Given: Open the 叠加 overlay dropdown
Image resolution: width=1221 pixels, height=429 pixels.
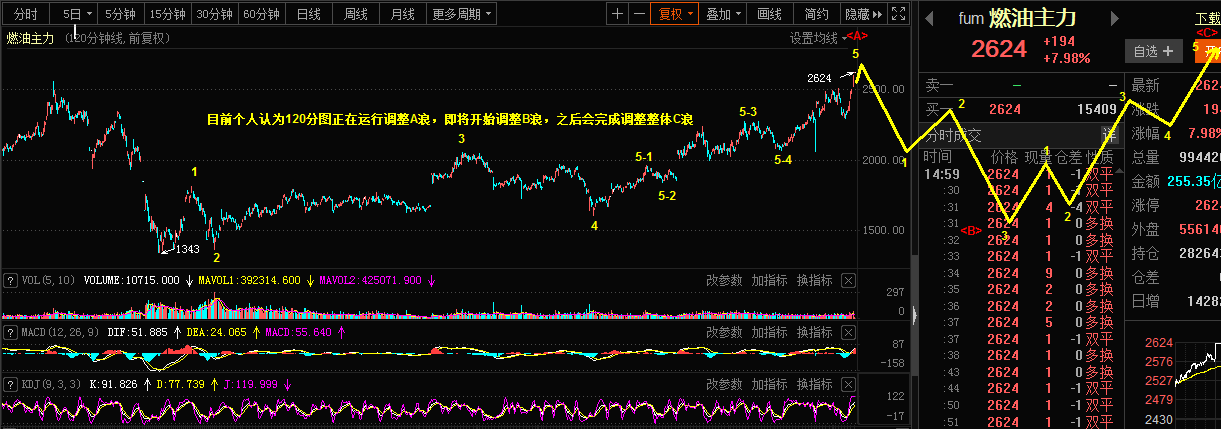Looking at the screenshot, I should pyautogui.click(x=724, y=14).
